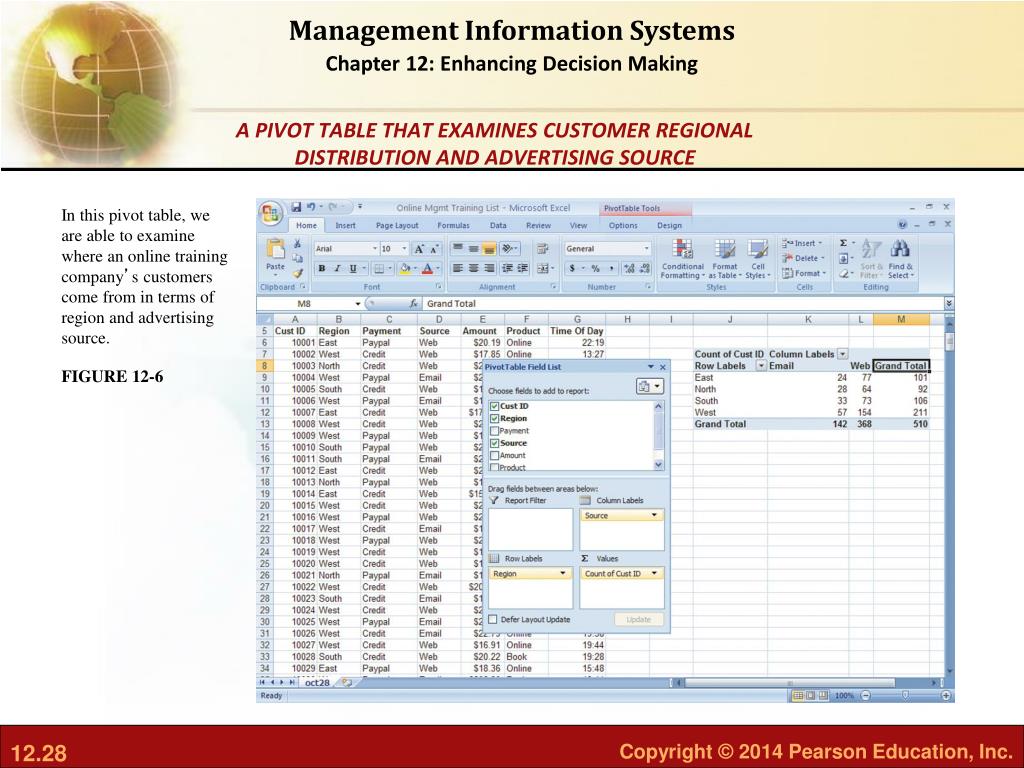Open the Column Labels filter dropdown
Viewport: 1024px width, 768px height.
pos(842,354)
